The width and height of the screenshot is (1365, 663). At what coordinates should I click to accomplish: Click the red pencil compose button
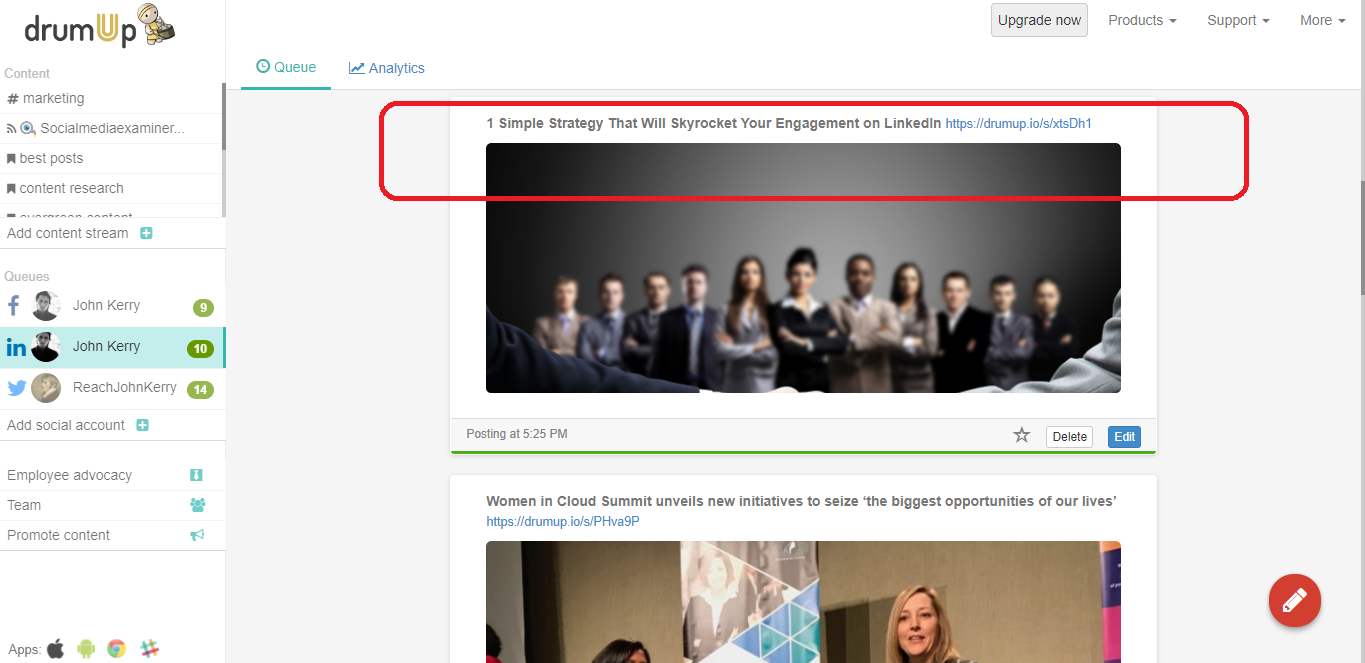(x=1295, y=601)
